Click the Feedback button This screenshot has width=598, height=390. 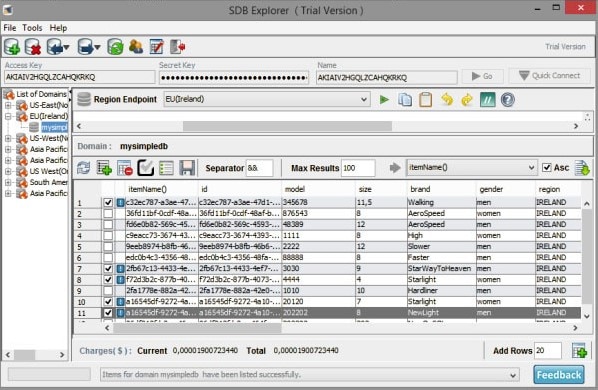pos(559,375)
